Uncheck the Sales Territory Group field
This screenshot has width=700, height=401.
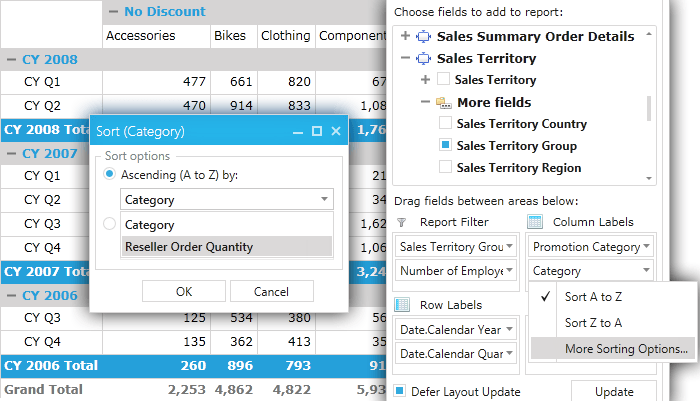click(443, 146)
